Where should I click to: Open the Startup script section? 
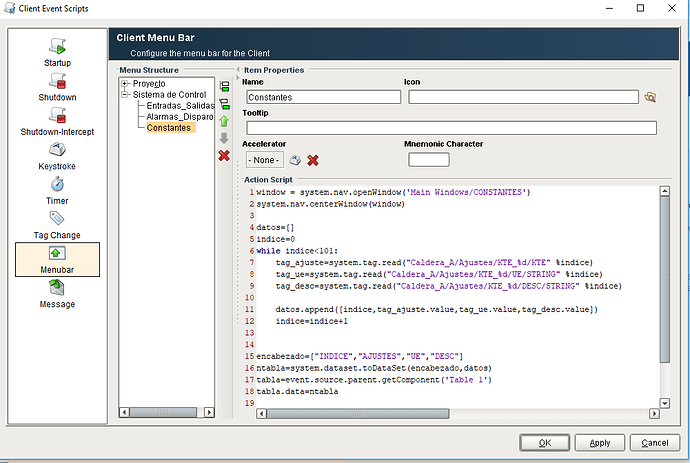[x=57, y=52]
